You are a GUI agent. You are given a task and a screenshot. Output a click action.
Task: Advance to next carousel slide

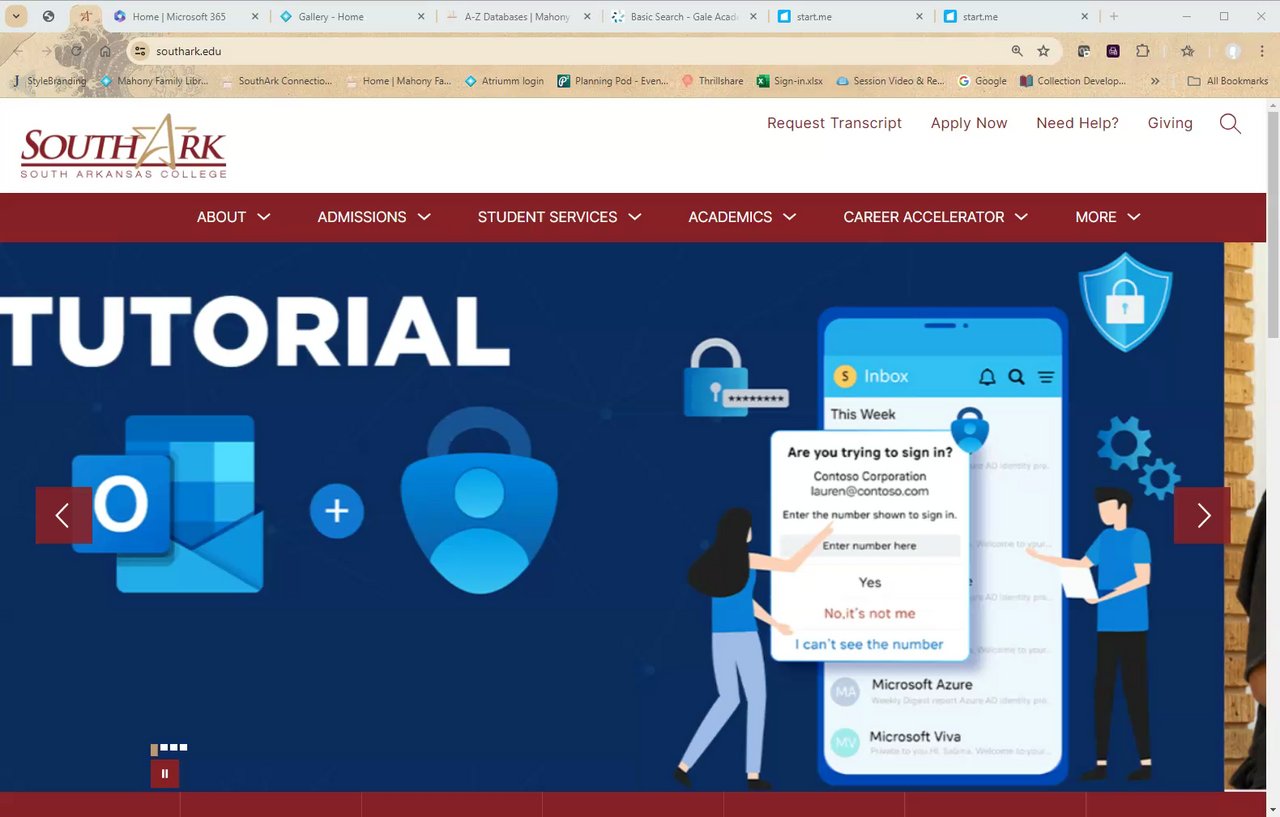1203,515
